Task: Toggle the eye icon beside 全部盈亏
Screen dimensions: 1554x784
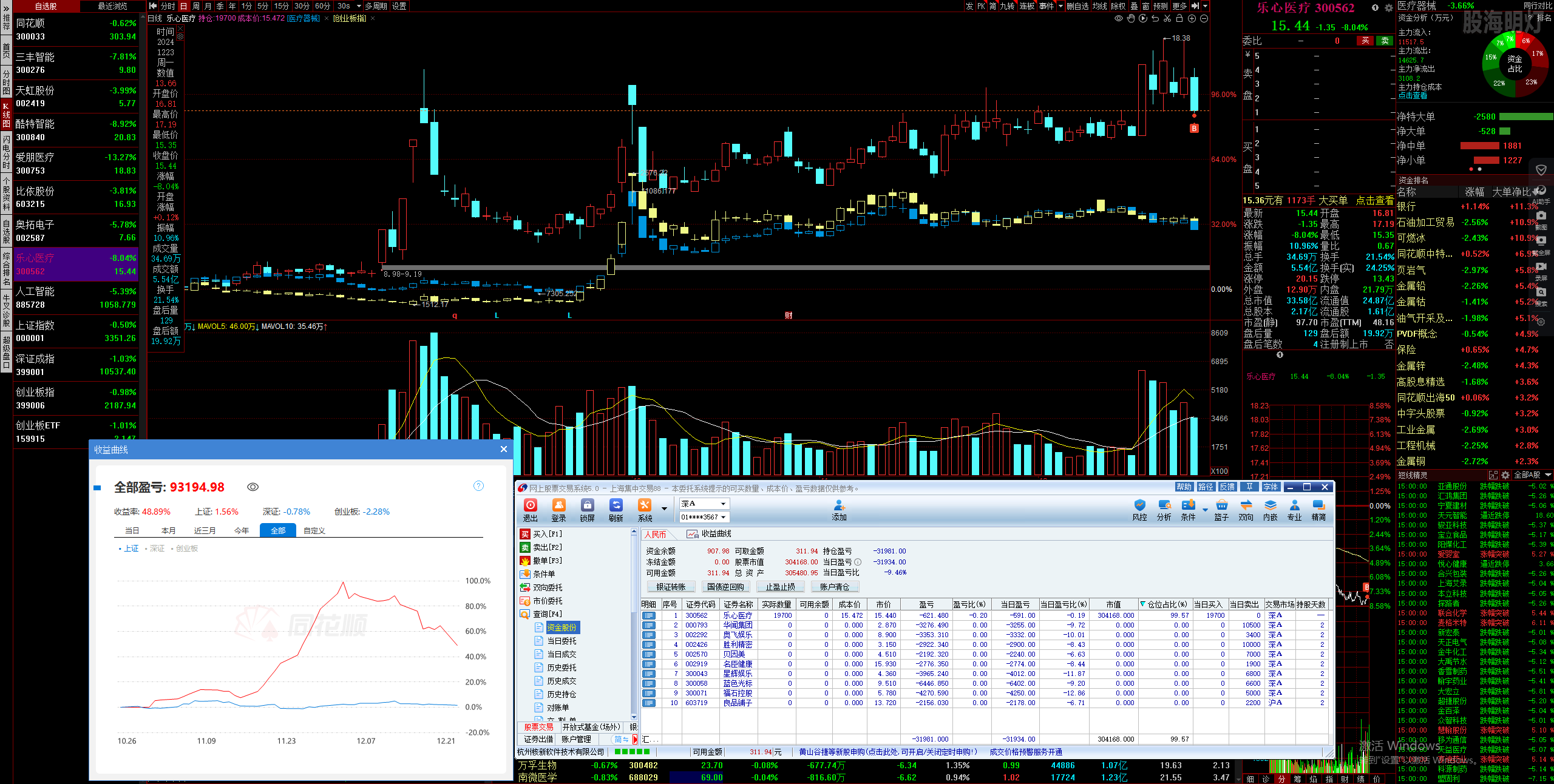Action: 253,487
